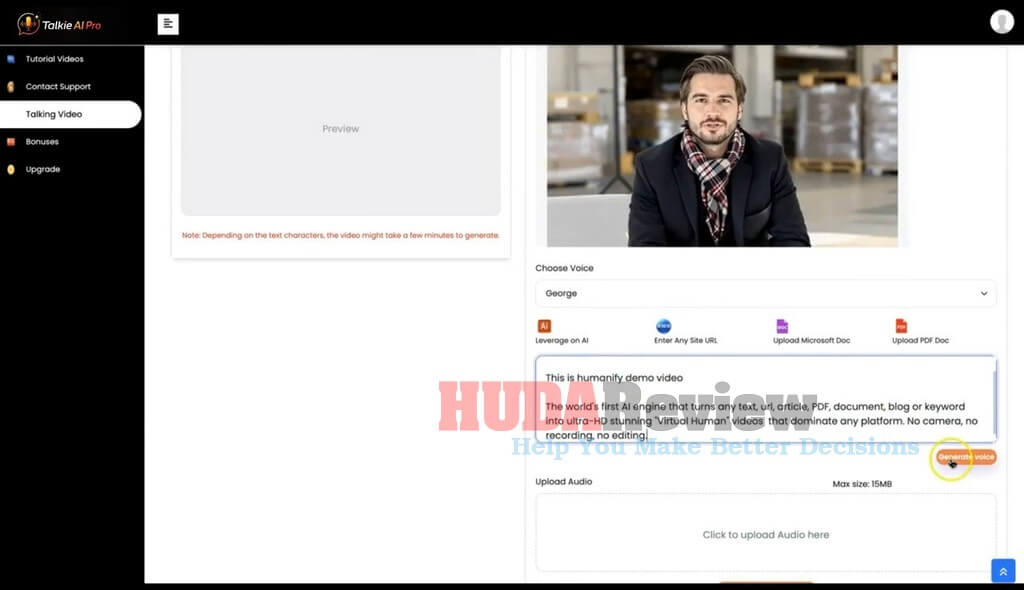The width and height of the screenshot is (1024, 590).
Task: Open the user profile avatar
Action: tap(1001, 22)
